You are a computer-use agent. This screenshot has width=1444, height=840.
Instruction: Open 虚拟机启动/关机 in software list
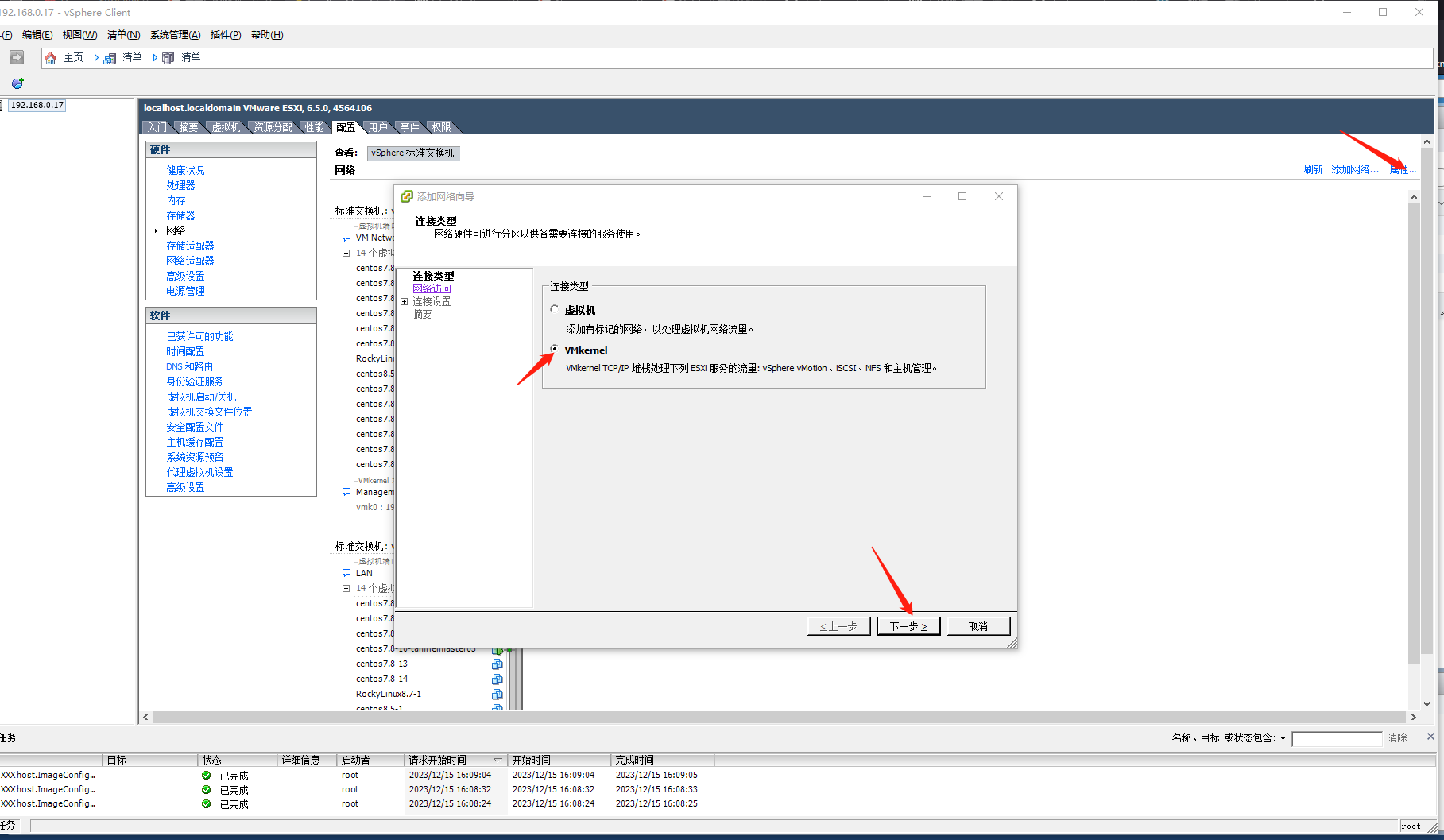tap(201, 397)
